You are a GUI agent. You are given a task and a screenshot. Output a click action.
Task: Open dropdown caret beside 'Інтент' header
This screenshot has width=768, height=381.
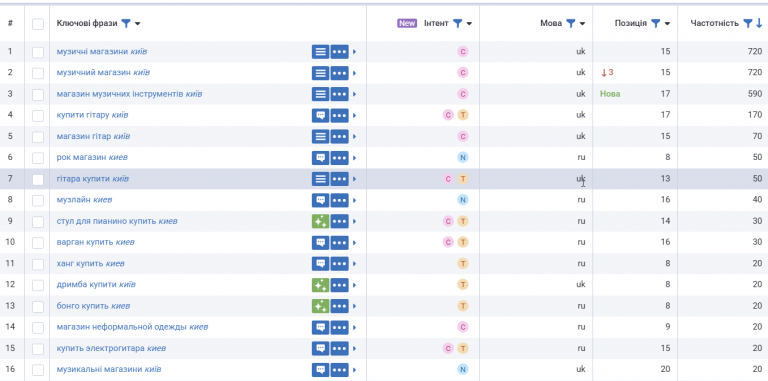point(469,24)
